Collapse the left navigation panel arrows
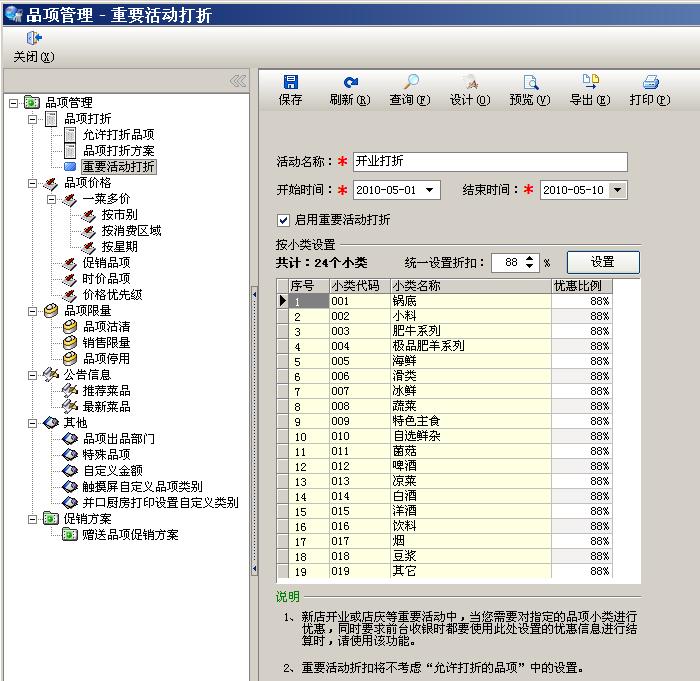The image size is (700, 681). pos(237,81)
